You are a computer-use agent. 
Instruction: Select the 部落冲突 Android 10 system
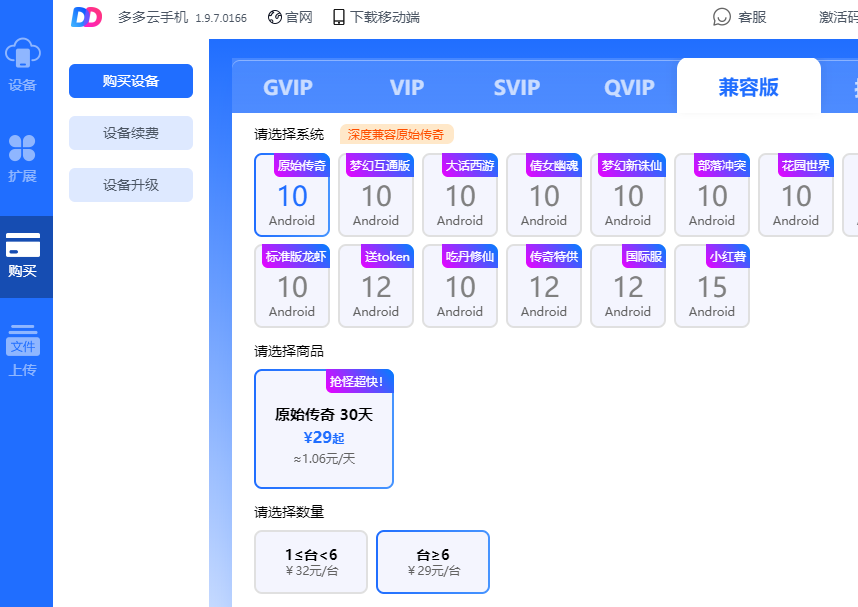[x=712, y=195]
